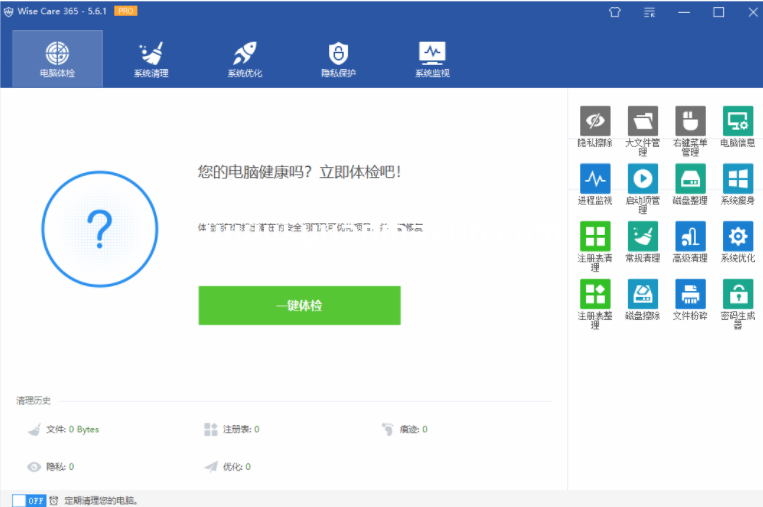The image size is (763, 507).
Task: Open the 系统优化 gear tool in side panel
Action: 738,242
